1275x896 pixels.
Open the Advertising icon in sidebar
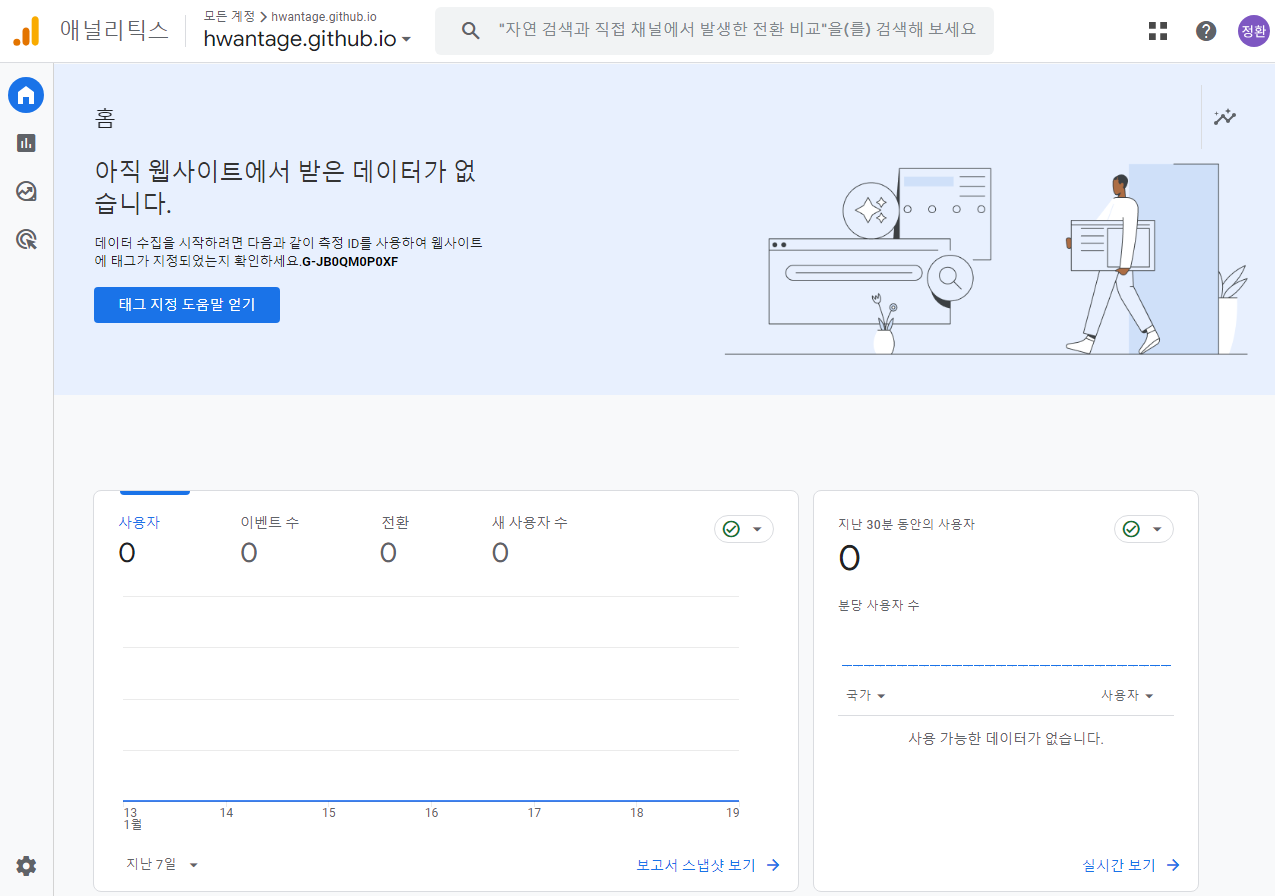pos(26,239)
